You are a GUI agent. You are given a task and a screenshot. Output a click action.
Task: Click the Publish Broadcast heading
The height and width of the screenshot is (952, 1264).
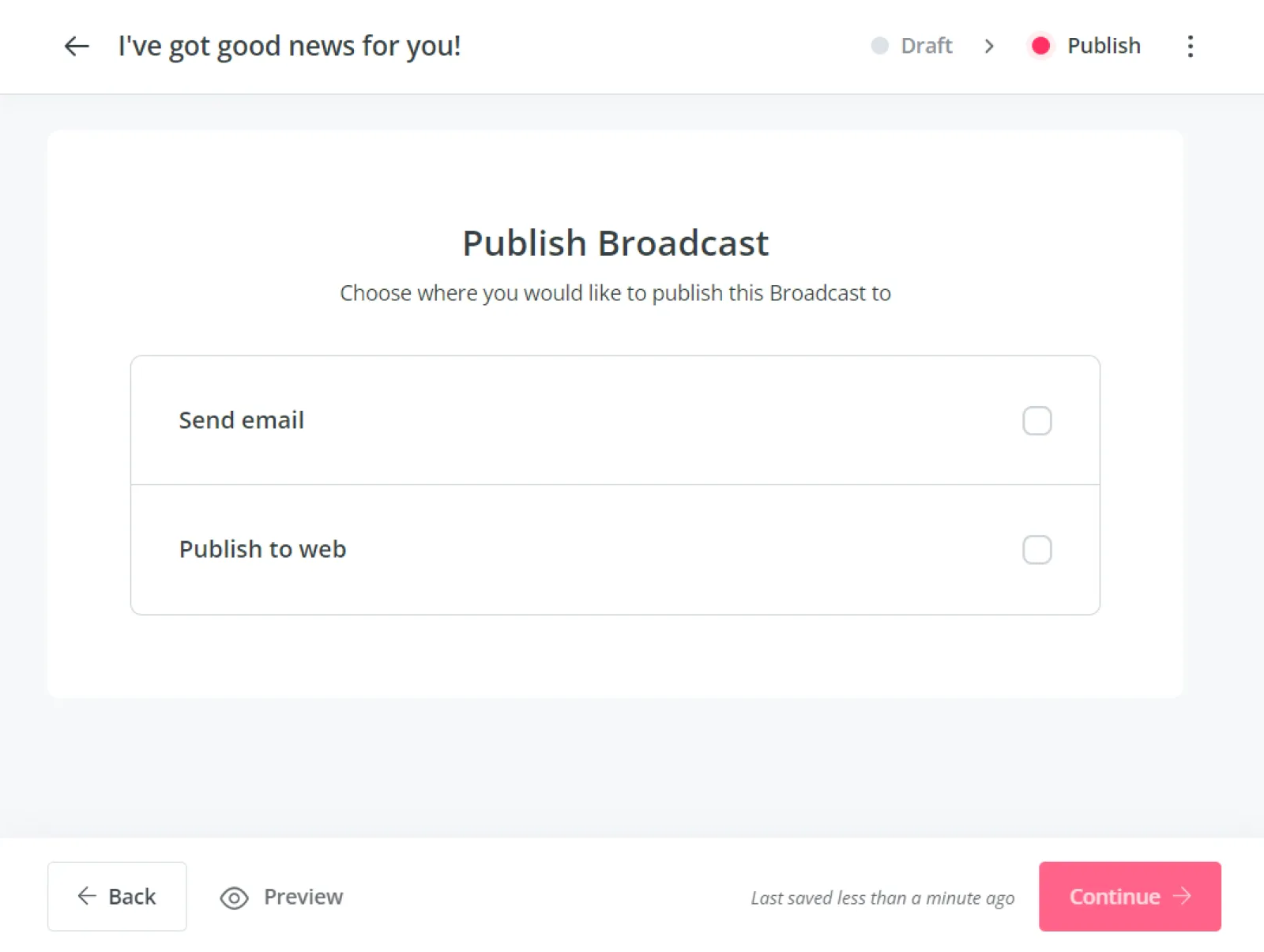click(x=615, y=243)
